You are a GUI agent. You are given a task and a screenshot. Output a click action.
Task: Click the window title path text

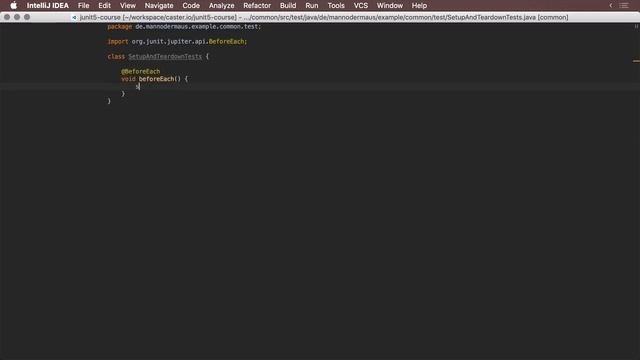point(324,17)
